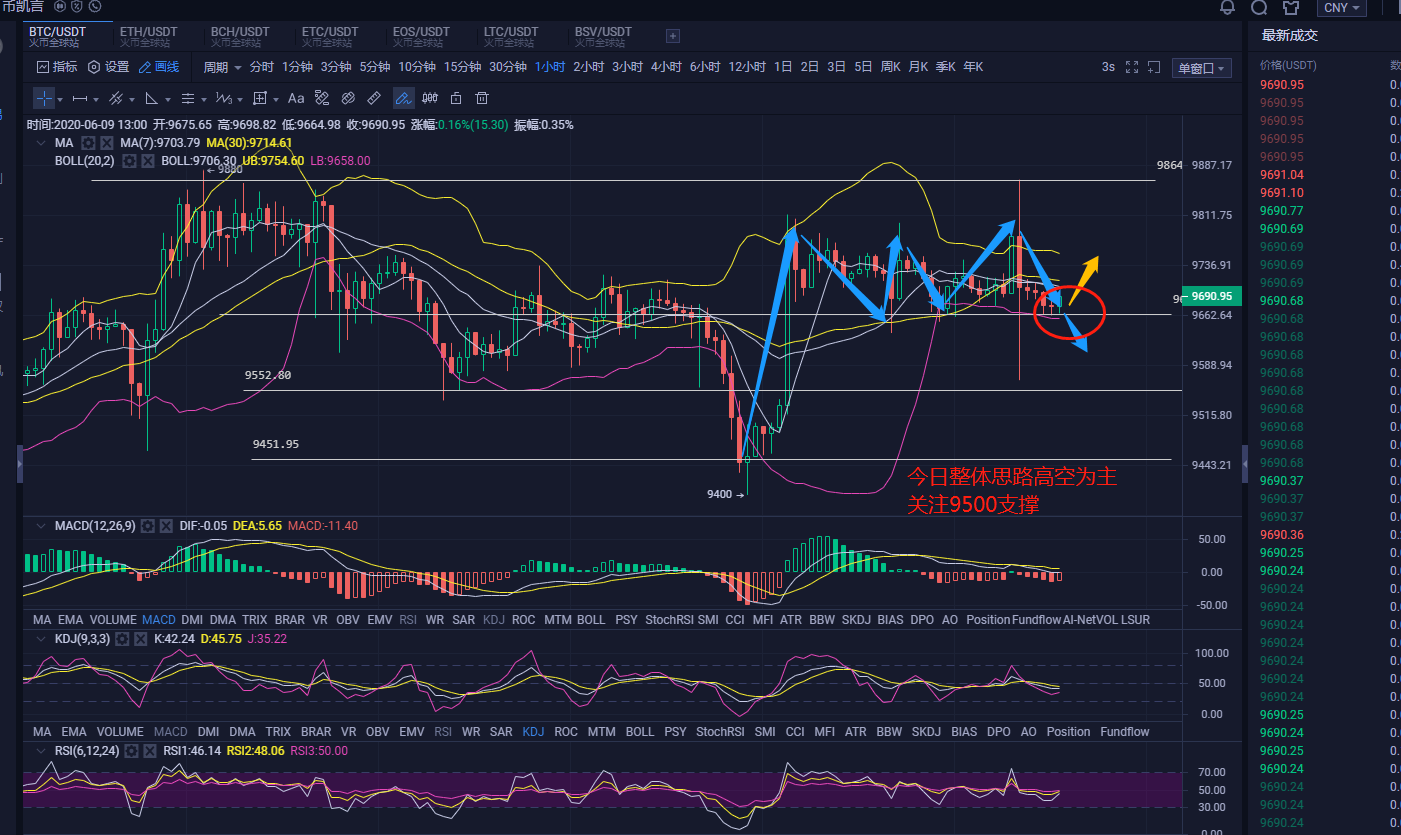Image resolution: width=1401 pixels, height=835 pixels.
Task: Switch KDJ panel to BOLL indicator
Action: pyautogui.click(x=639, y=731)
